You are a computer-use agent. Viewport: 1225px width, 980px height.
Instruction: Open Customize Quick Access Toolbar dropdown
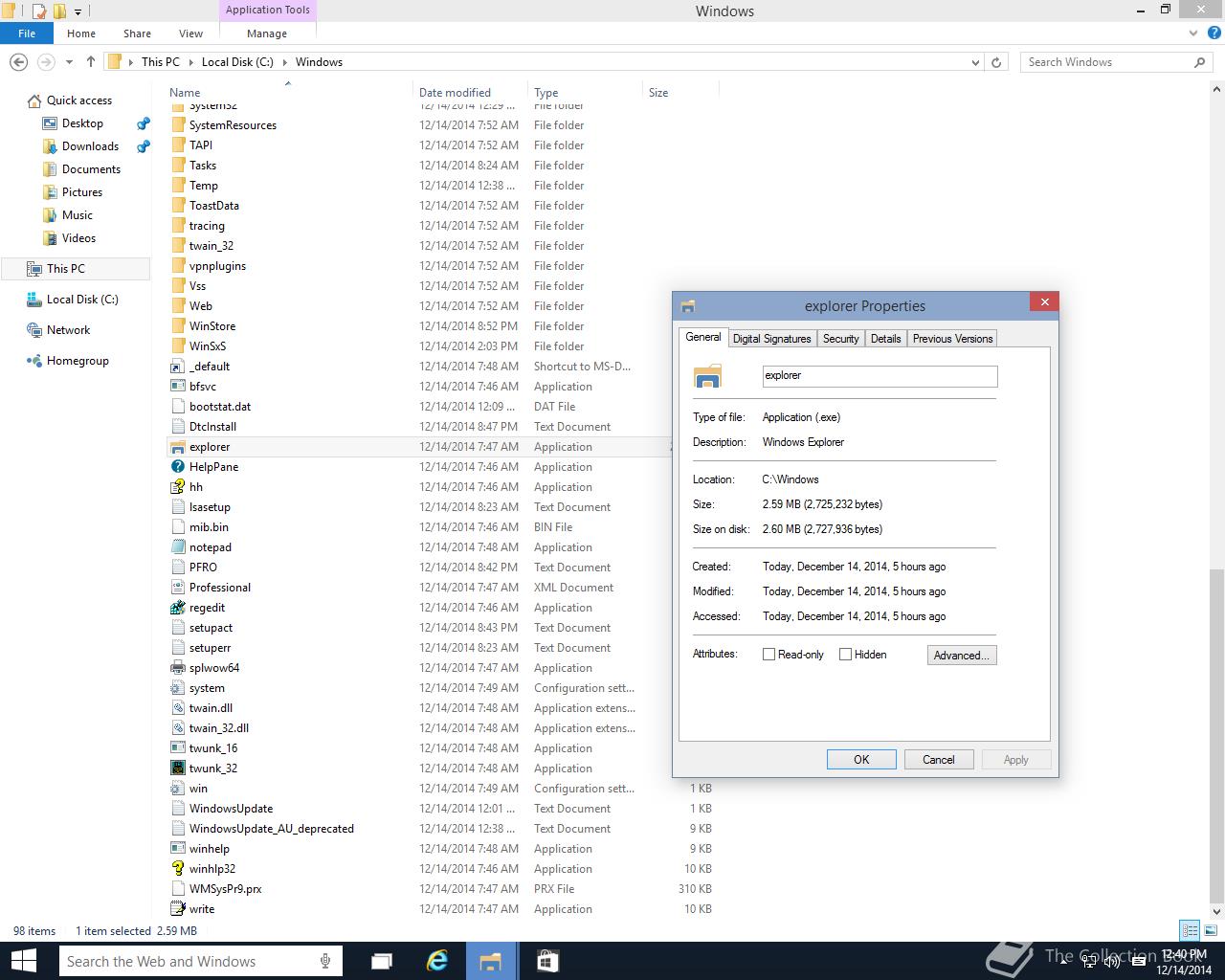78,11
